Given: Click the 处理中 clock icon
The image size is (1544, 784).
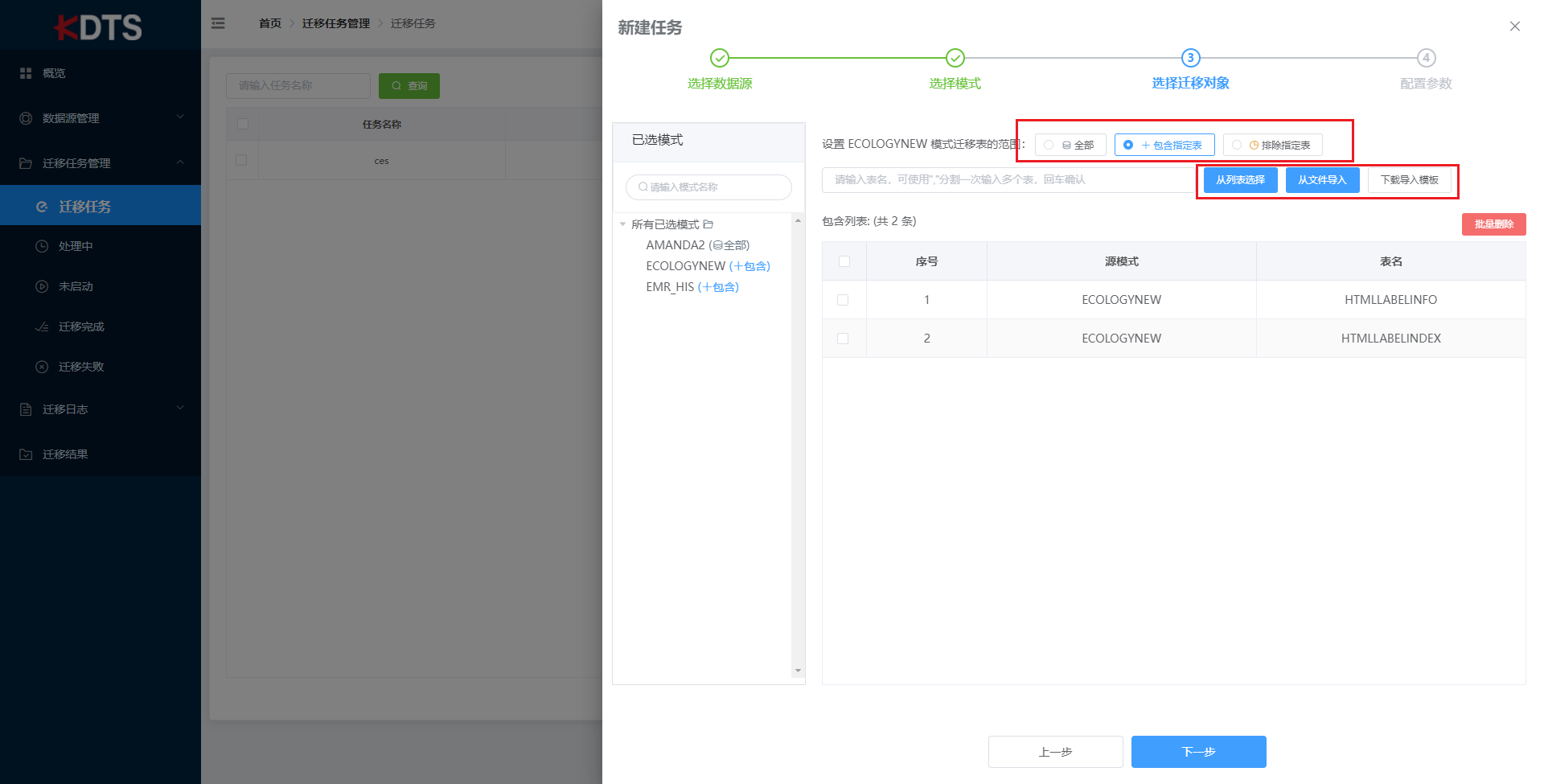Looking at the screenshot, I should (42, 246).
